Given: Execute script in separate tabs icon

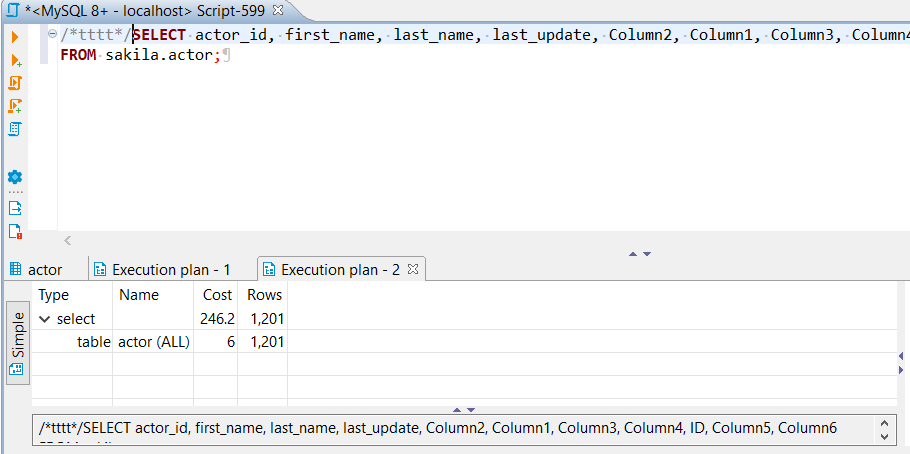Looking at the screenshot, I should point(16,106).
